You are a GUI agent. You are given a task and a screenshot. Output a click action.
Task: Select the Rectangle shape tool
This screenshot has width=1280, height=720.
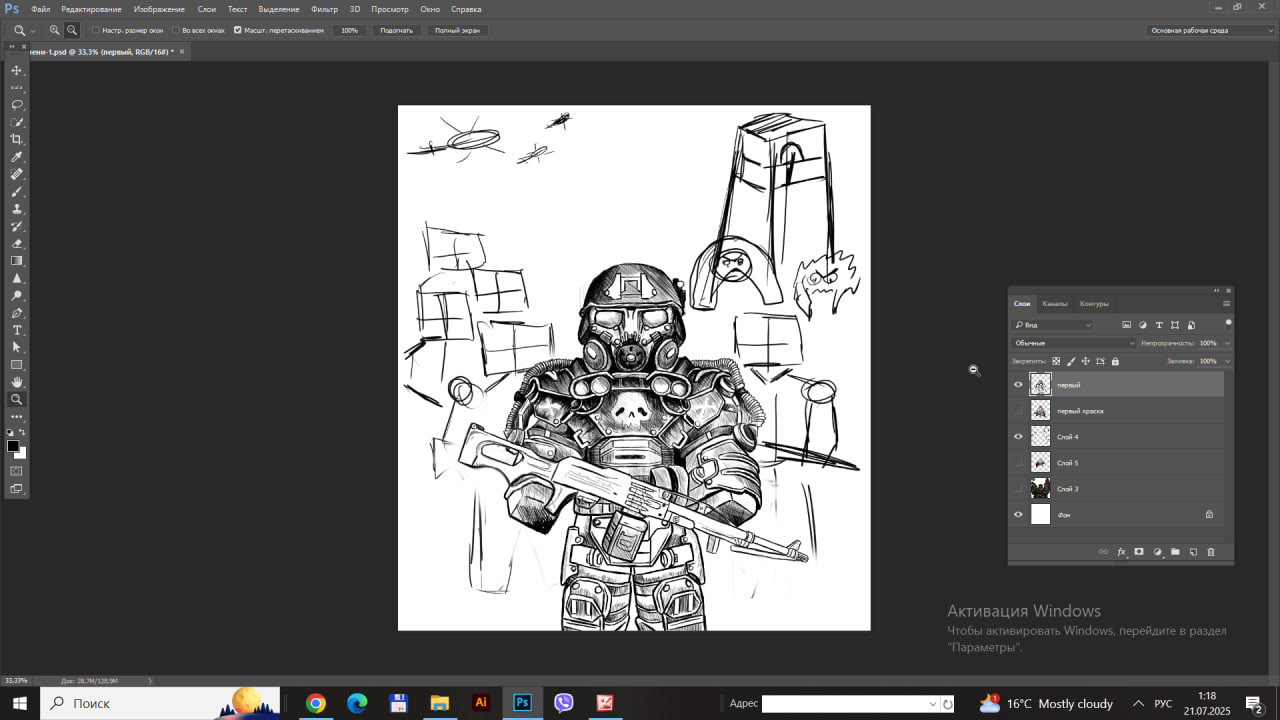coord(16,365)
